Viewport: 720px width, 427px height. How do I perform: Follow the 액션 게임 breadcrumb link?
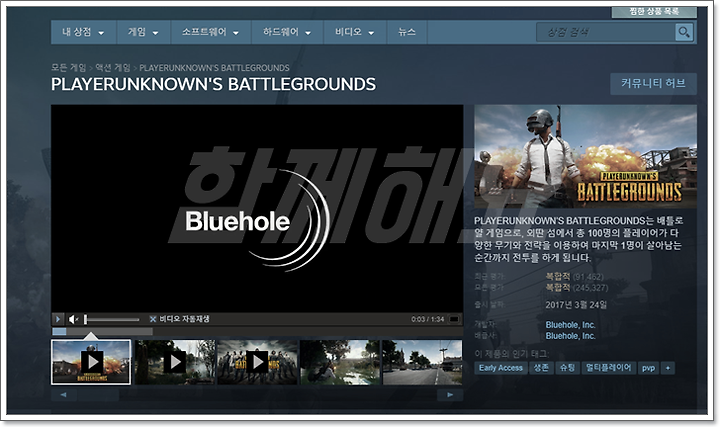pos(113,68)
